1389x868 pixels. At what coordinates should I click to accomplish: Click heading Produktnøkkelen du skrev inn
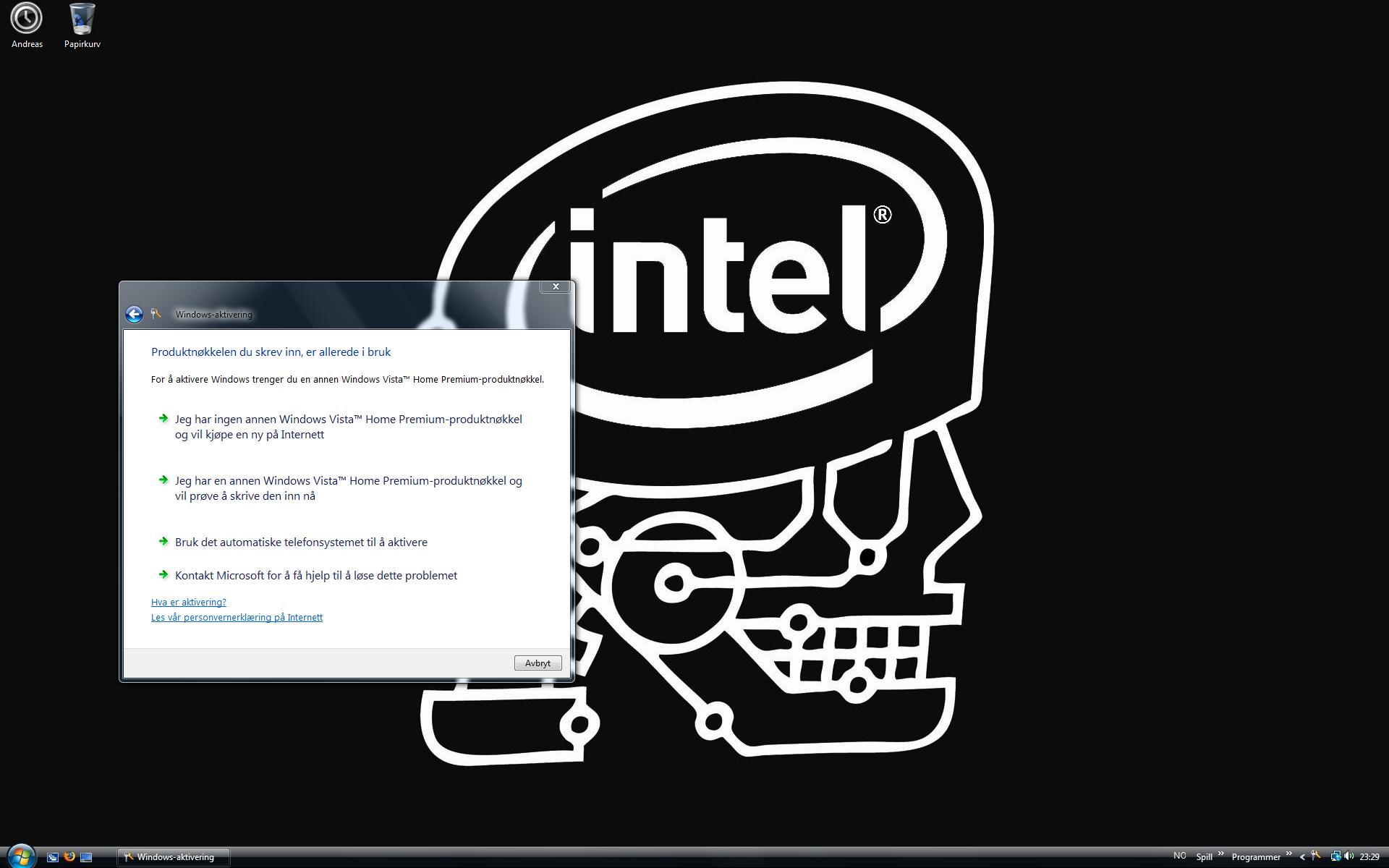coord(271,352)
